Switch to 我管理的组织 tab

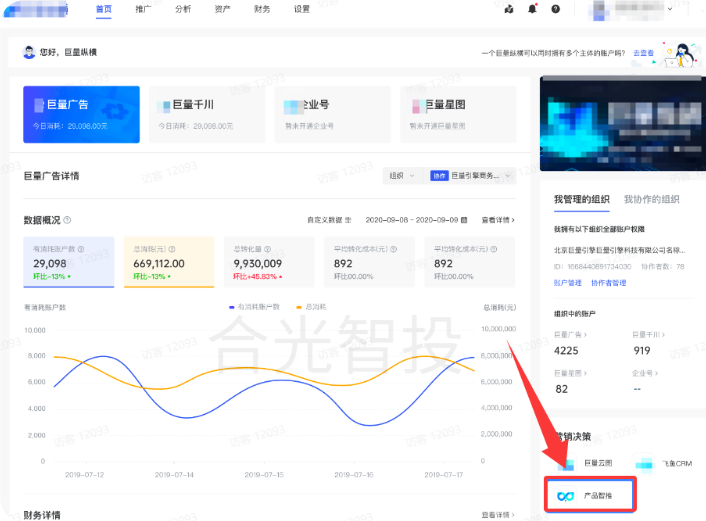582,199
